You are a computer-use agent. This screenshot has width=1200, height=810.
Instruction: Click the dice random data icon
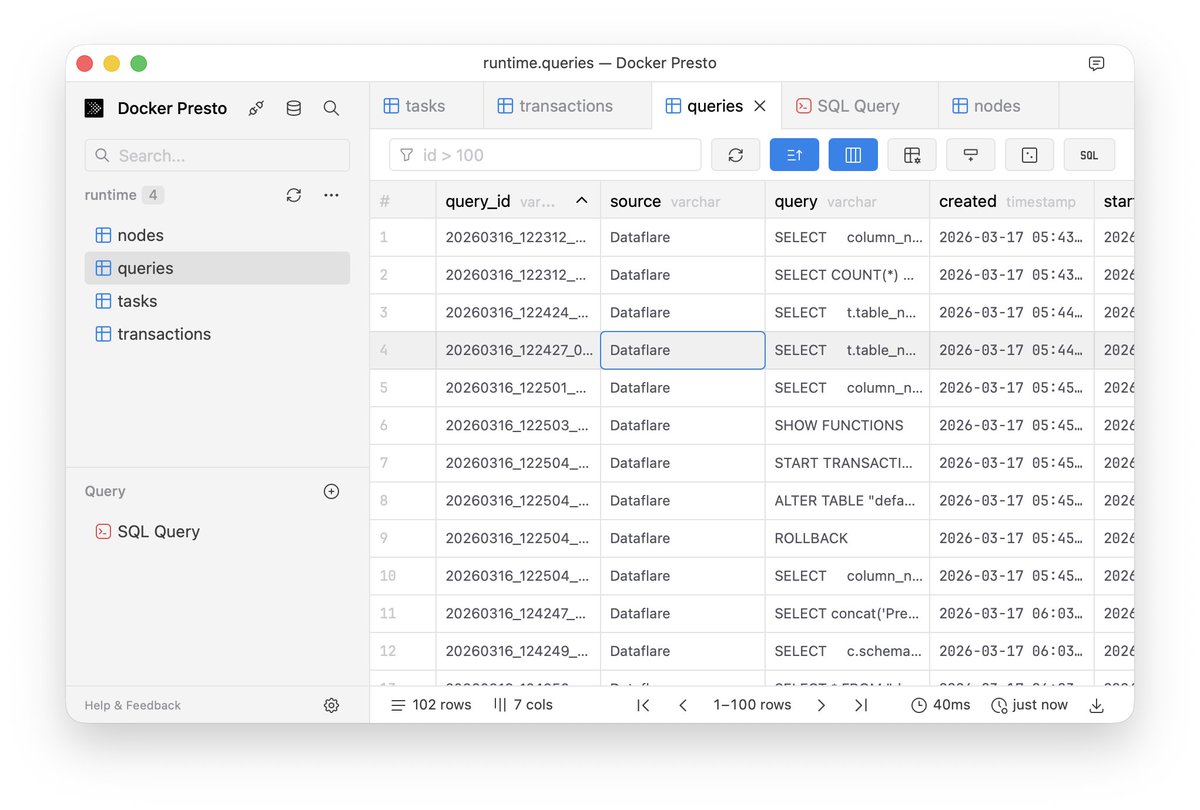click(1030, 155)
